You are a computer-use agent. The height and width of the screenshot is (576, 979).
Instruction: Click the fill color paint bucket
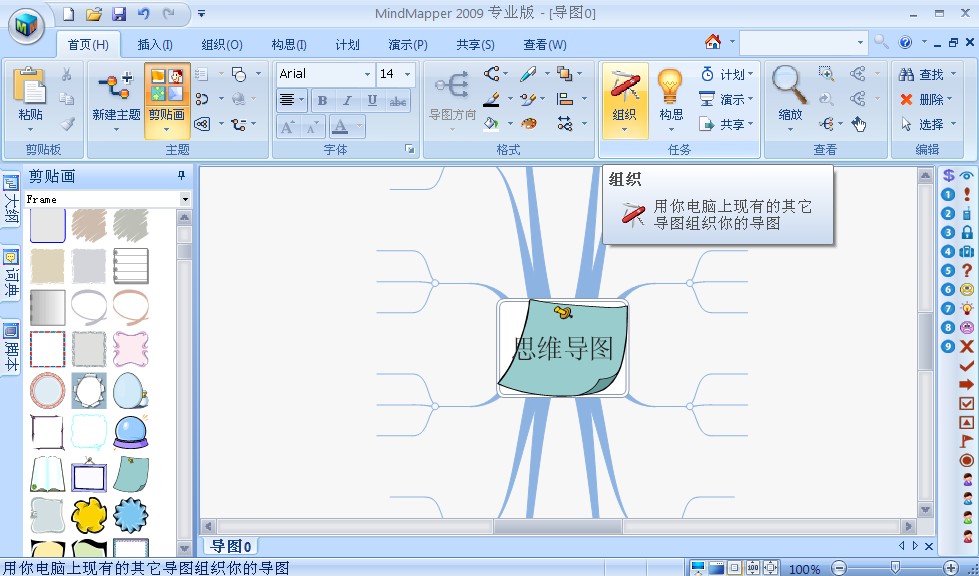(491, 124)
